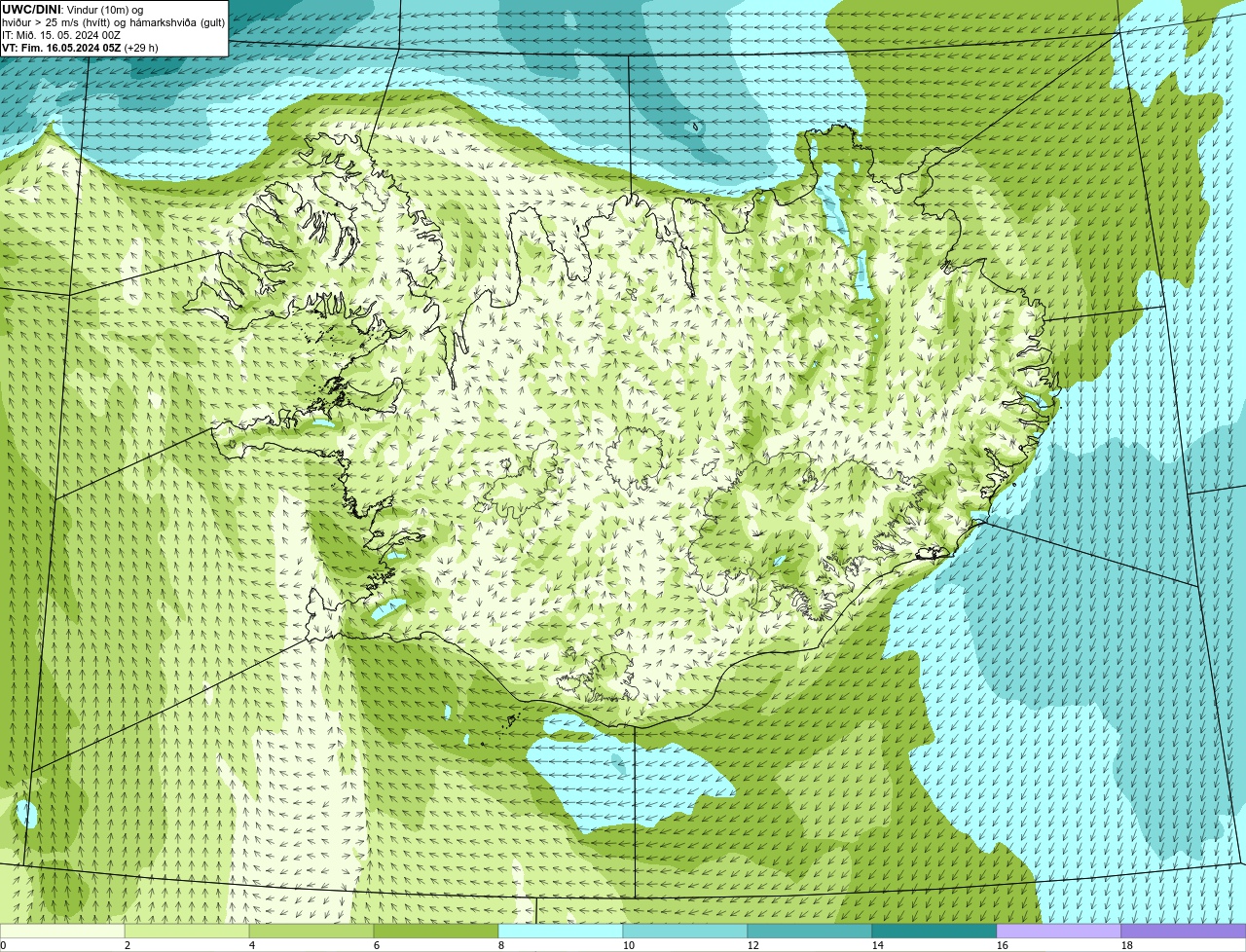This screenshot has width=1246, height=952.
Task: Click the 14–16 m/s dark teal legend segment
Action: (x=934, y=932)
